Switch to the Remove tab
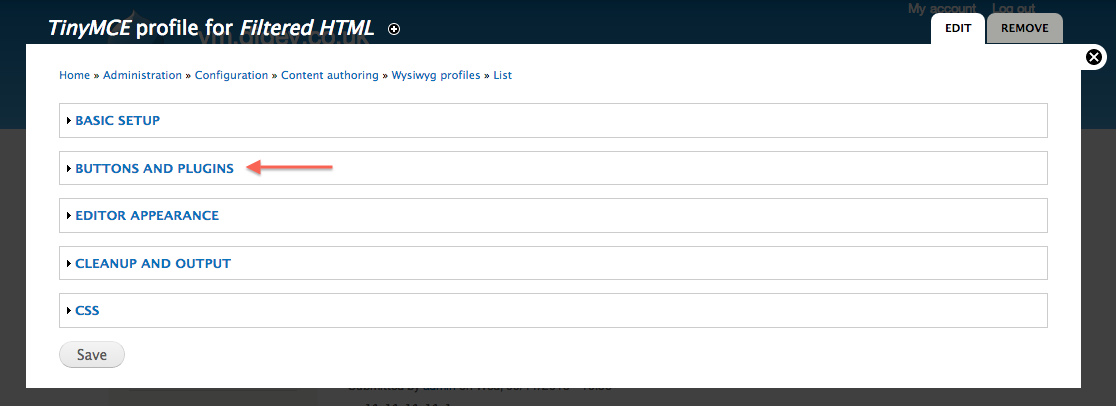The width and height of the screenshot is (1116, 406). [1024, 28]
